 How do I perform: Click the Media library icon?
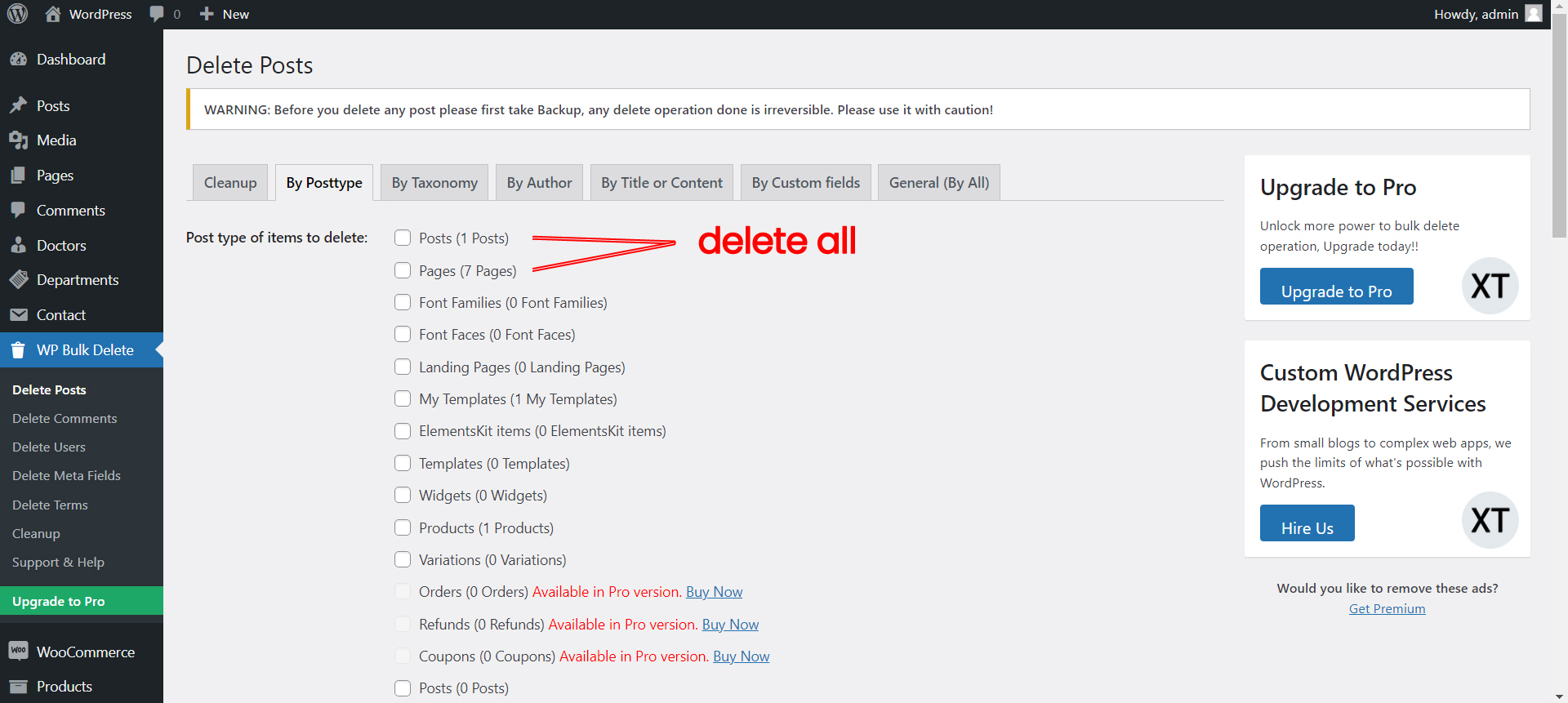(x=18, y=140)
